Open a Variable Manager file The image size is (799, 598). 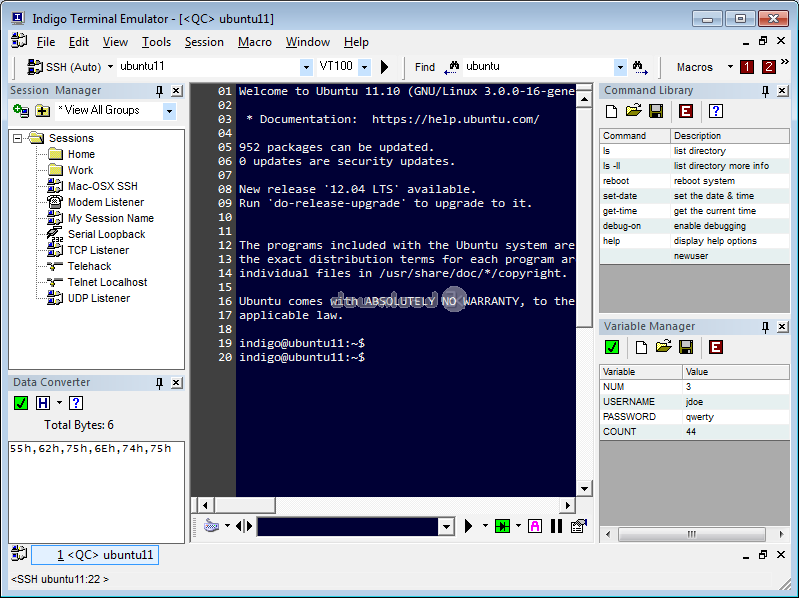663,347
